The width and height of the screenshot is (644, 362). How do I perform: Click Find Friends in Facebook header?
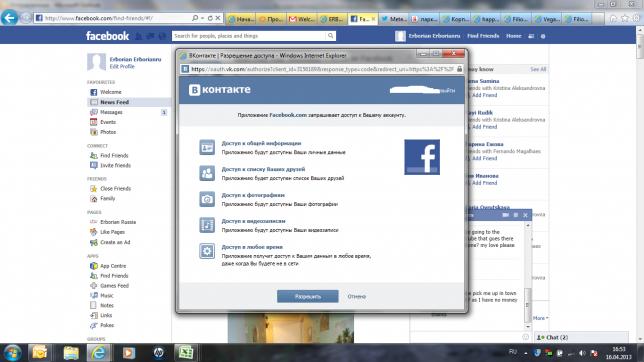pyautogui.click(x=483, y=36)
